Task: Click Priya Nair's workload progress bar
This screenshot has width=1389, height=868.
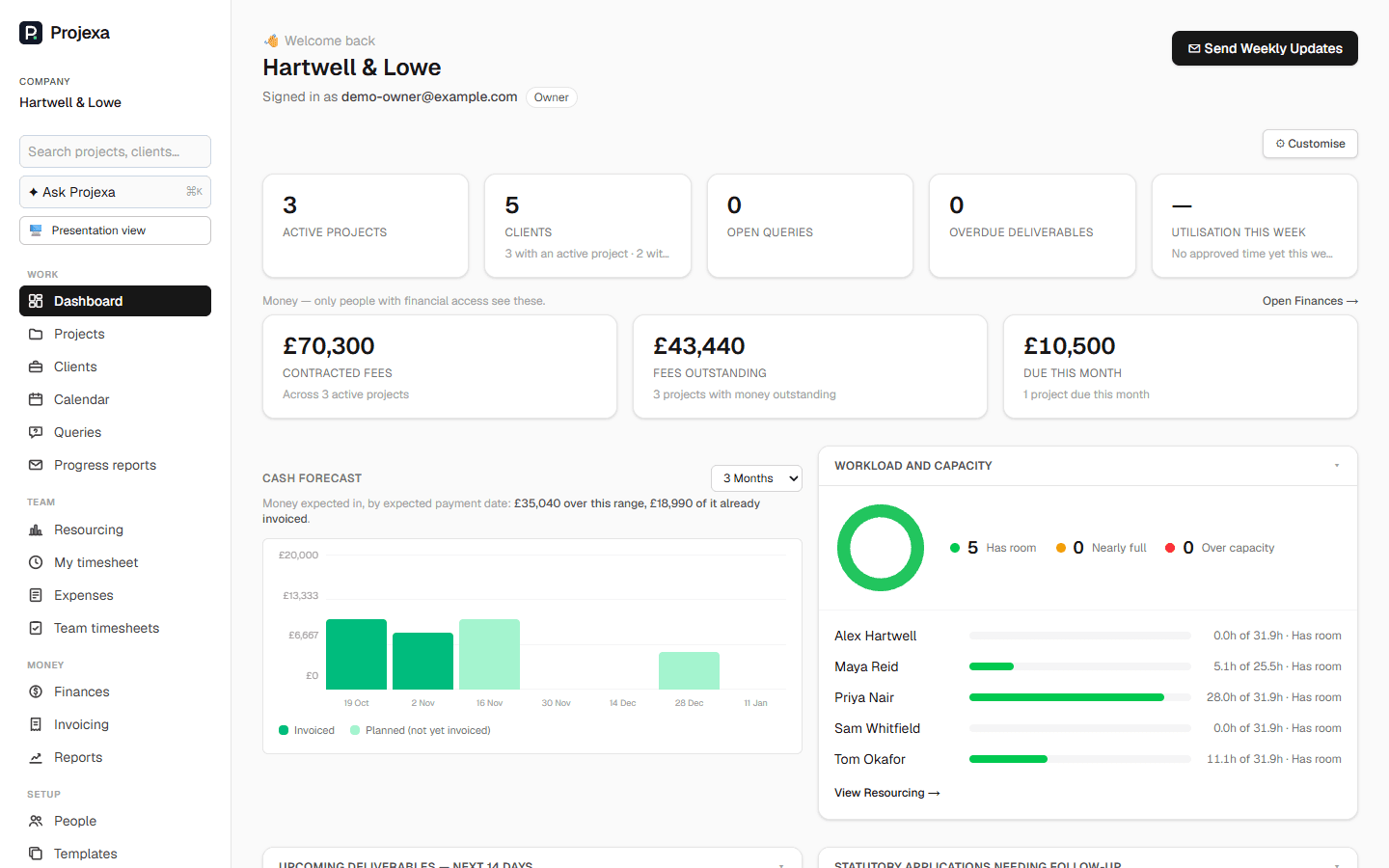Action: [x=1080, y=697]
